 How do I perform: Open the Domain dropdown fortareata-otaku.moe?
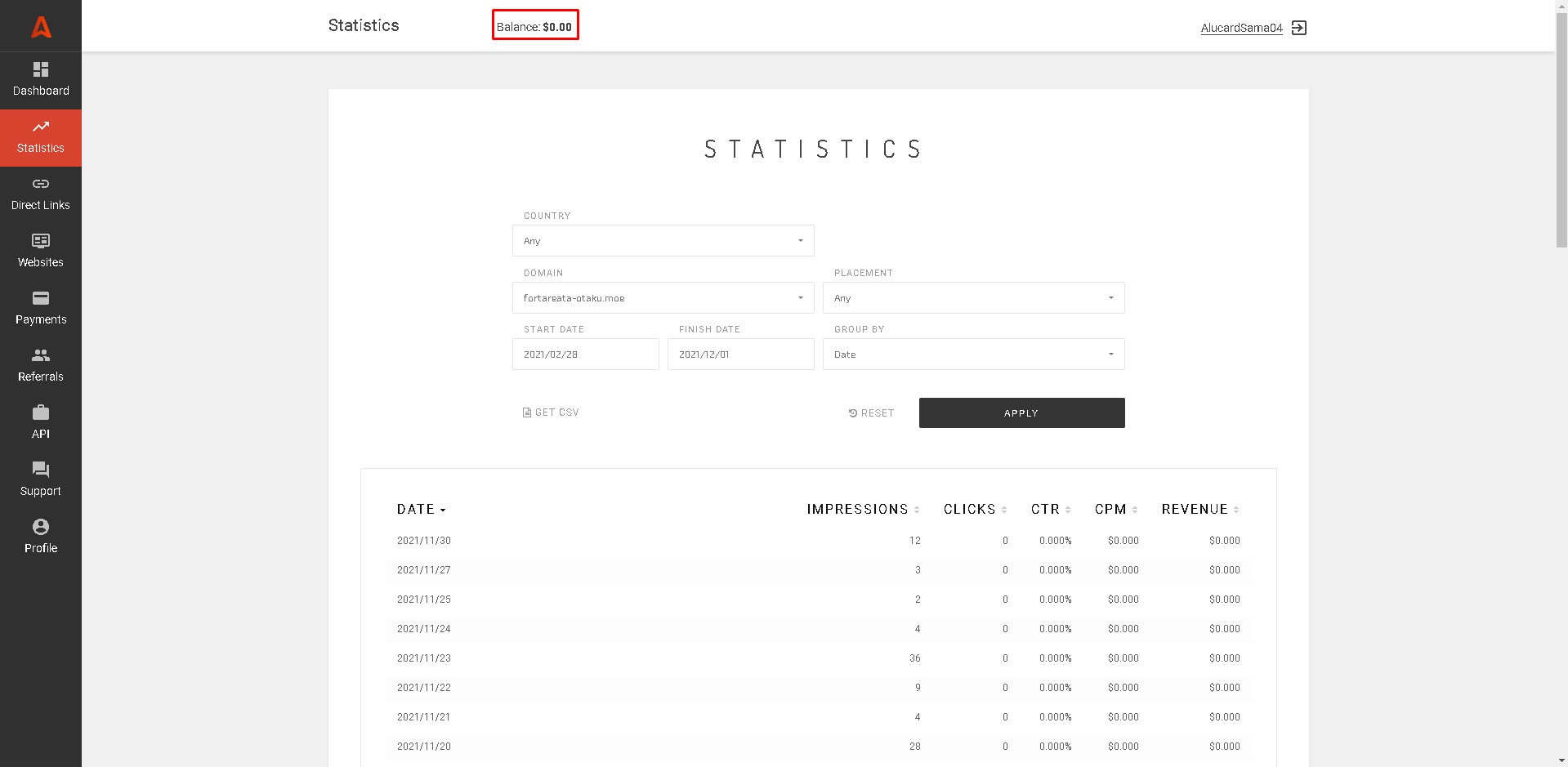point(663,298)
